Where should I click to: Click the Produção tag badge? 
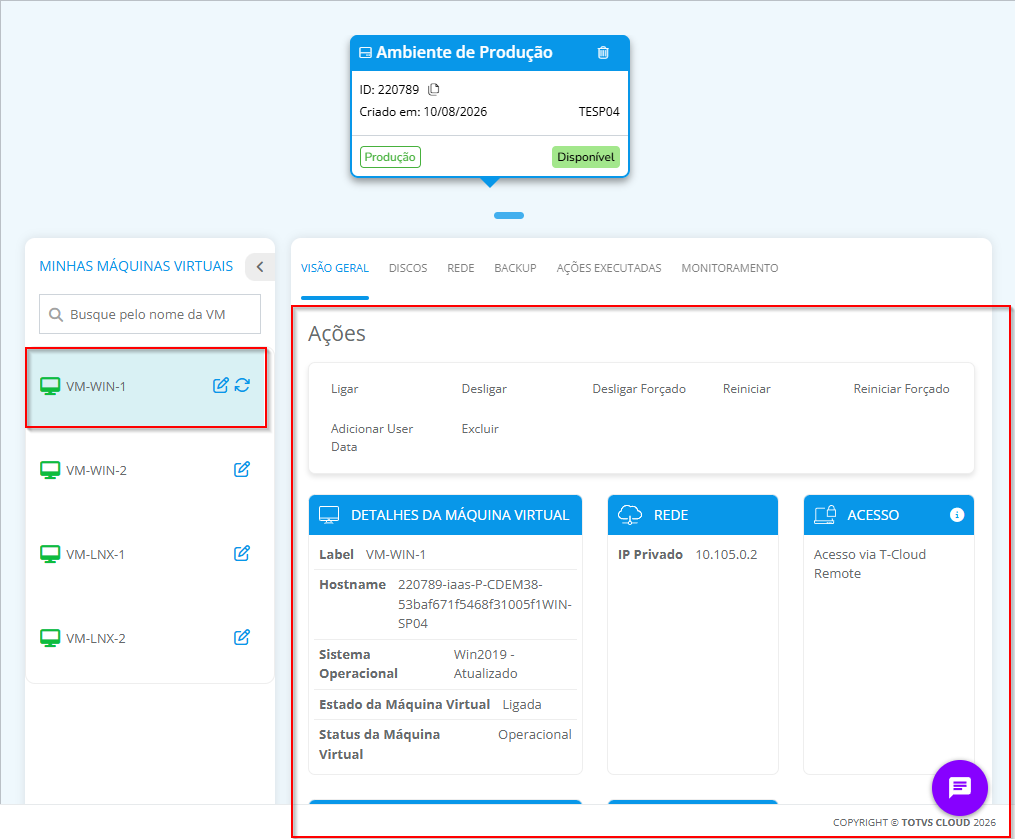[390, 157]
